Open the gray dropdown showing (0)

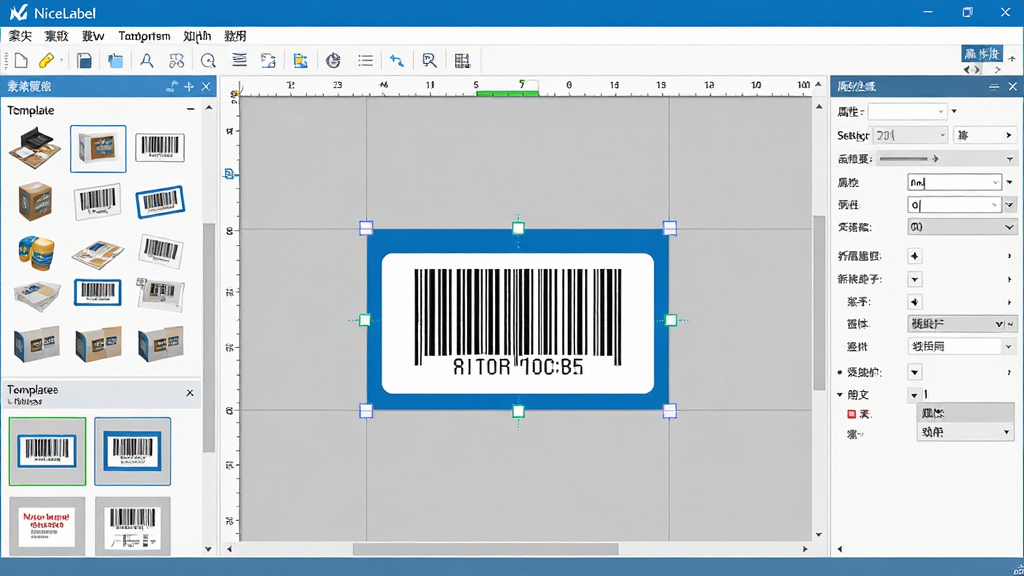962,227
